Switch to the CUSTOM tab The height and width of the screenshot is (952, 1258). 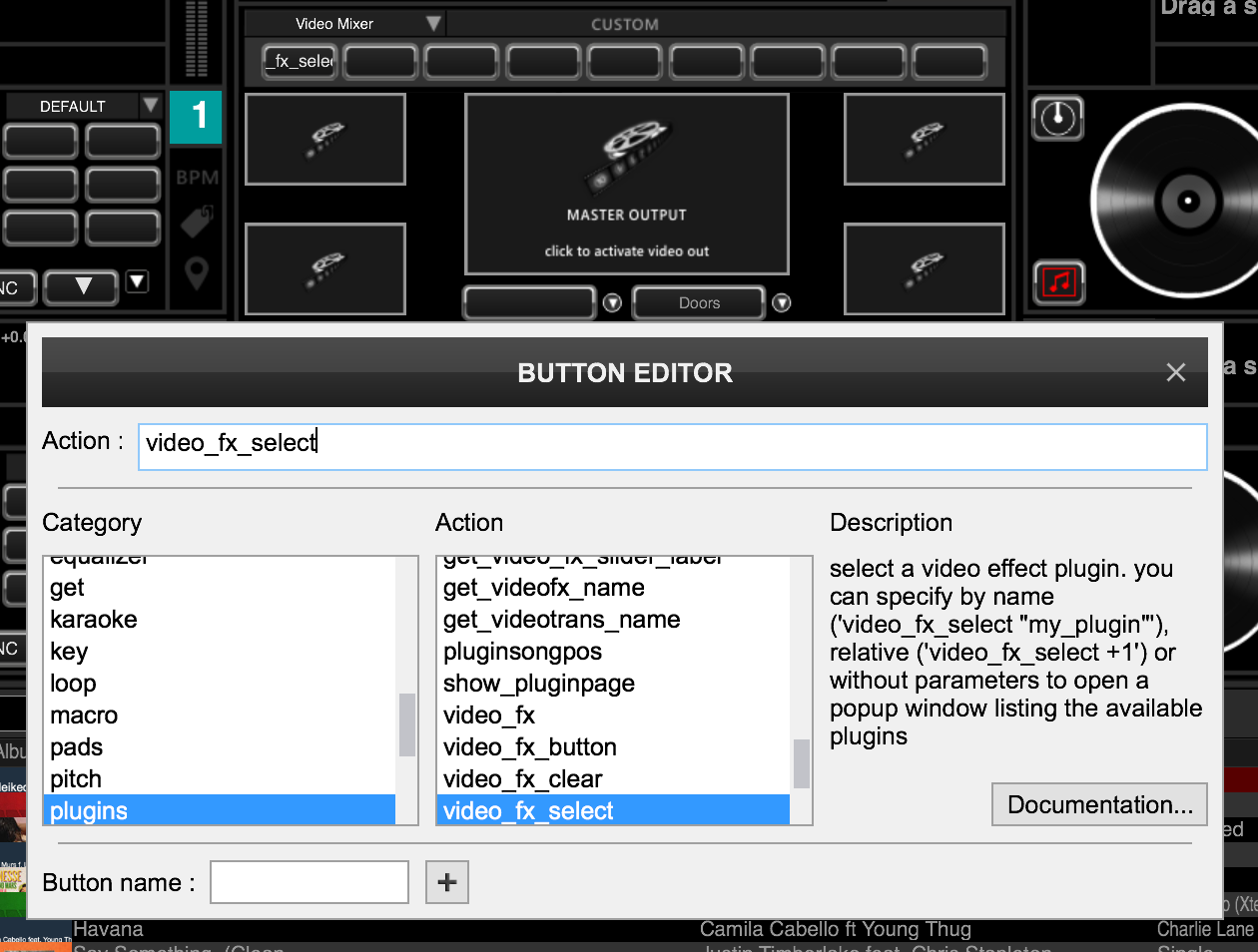coord(625,24)
